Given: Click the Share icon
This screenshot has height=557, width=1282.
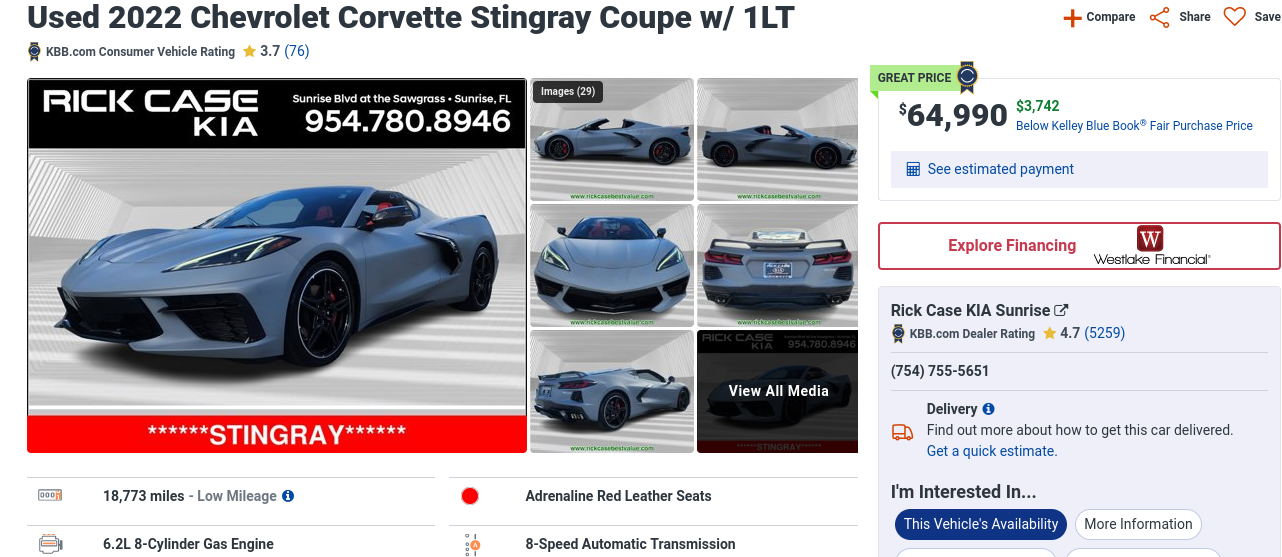Looking at the screenshot, I should [1159, 17].
